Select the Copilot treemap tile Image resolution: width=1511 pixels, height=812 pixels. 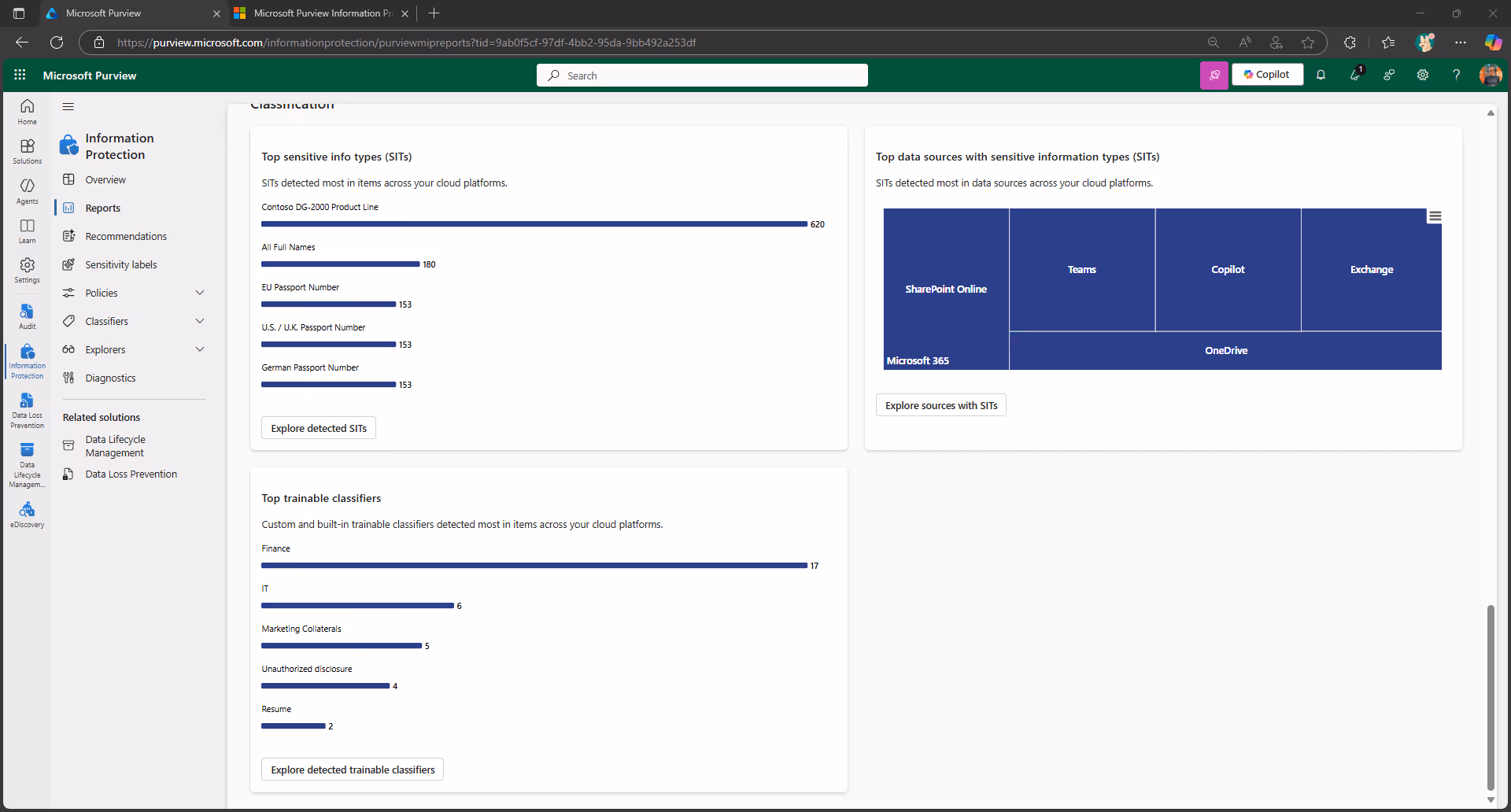[1228, 269]
